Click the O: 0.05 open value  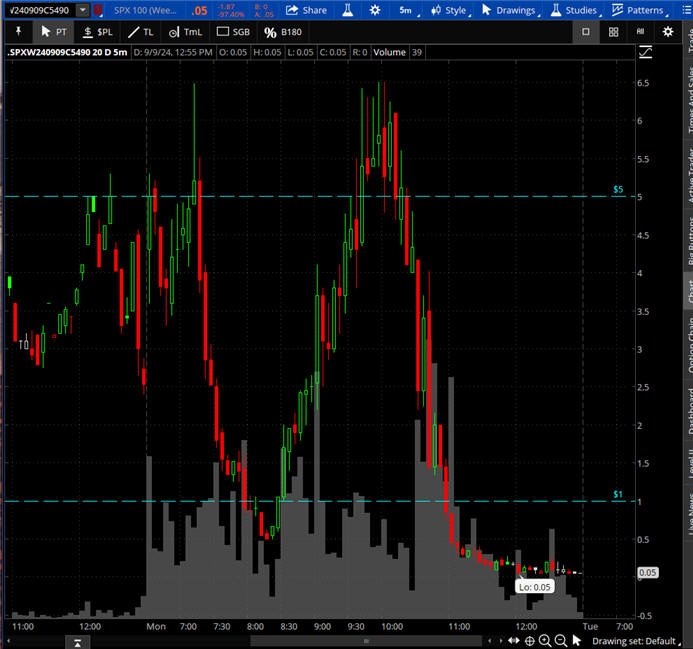233,53
